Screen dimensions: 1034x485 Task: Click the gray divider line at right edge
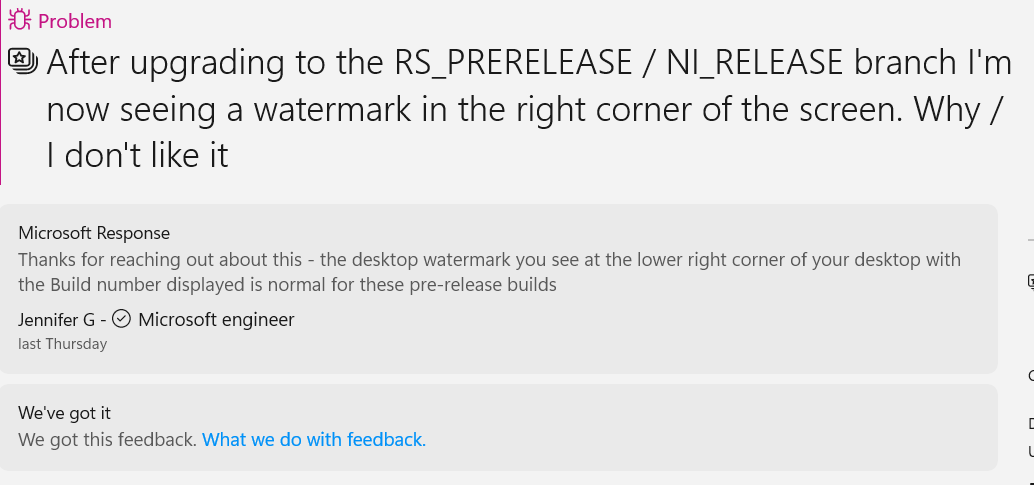1031,240
